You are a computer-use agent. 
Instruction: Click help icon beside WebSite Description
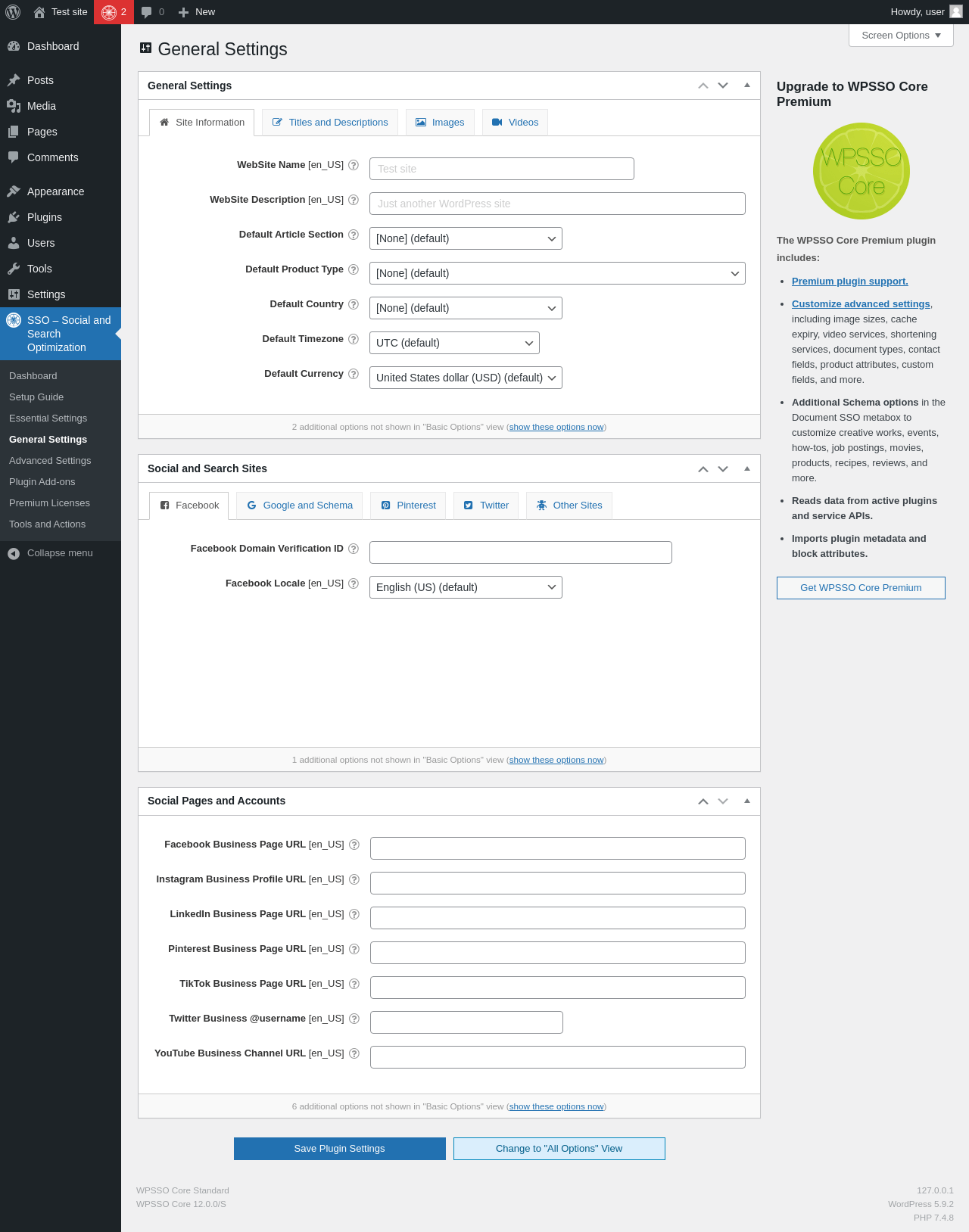(x=353, y=200)
